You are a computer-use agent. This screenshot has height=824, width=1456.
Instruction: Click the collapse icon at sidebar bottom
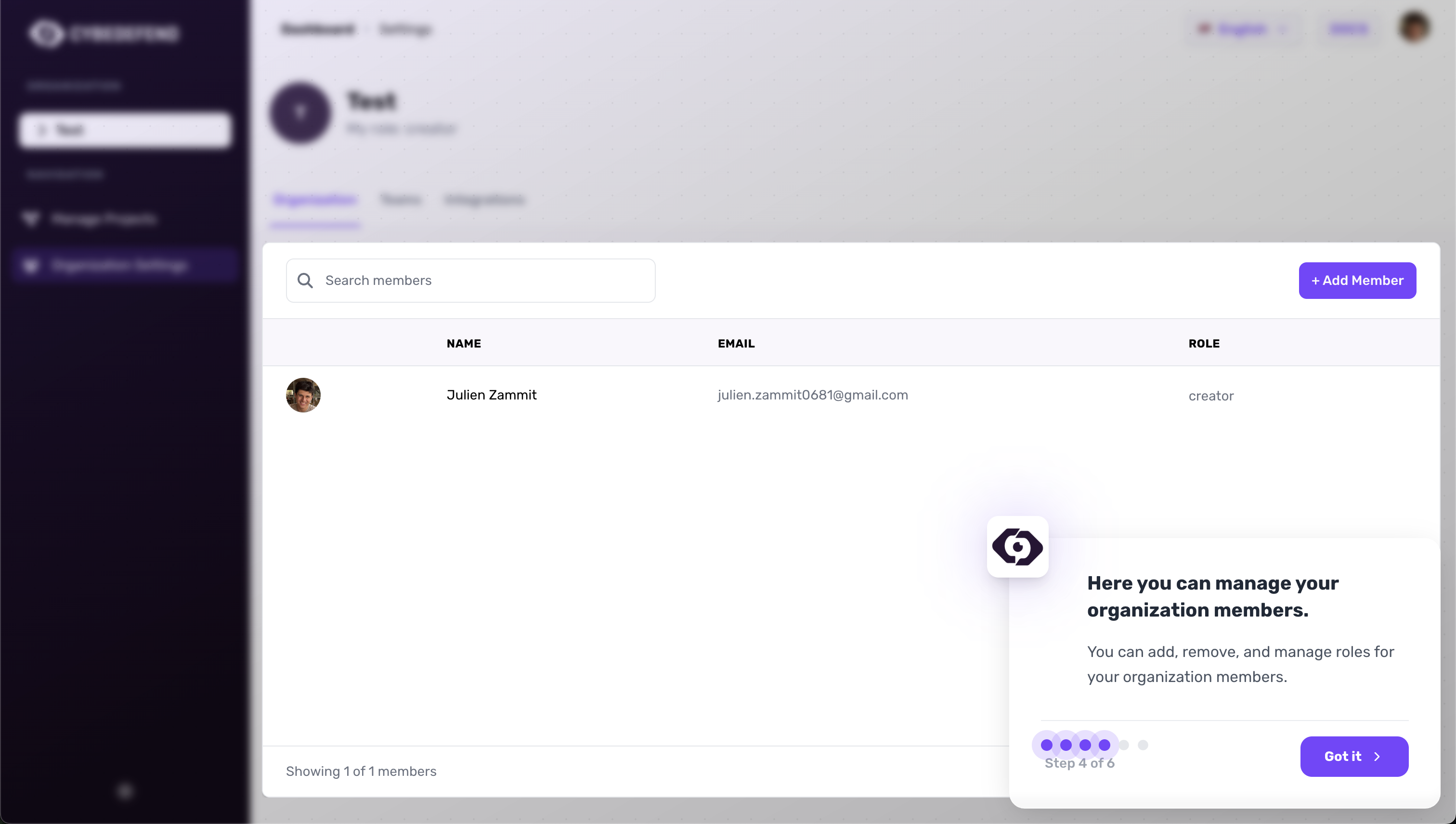tap(125, 791)
